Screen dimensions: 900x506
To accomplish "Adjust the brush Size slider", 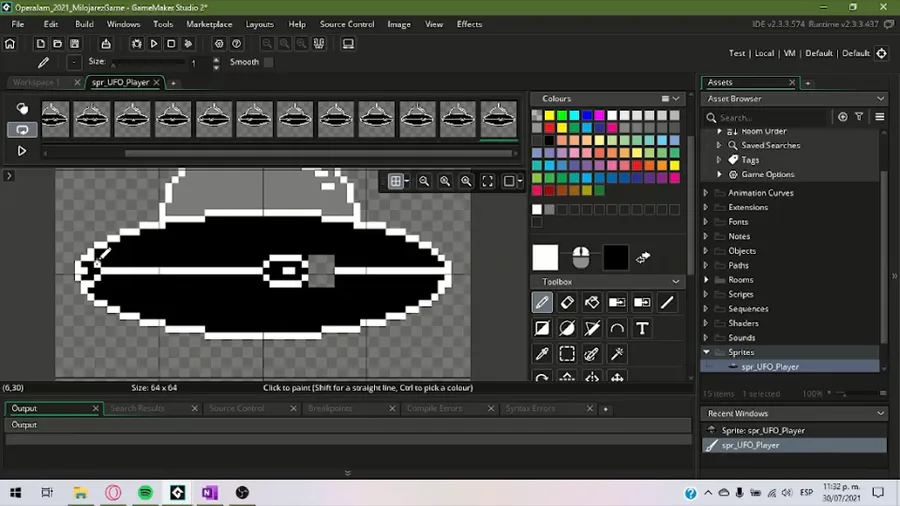I will (148, 63).
